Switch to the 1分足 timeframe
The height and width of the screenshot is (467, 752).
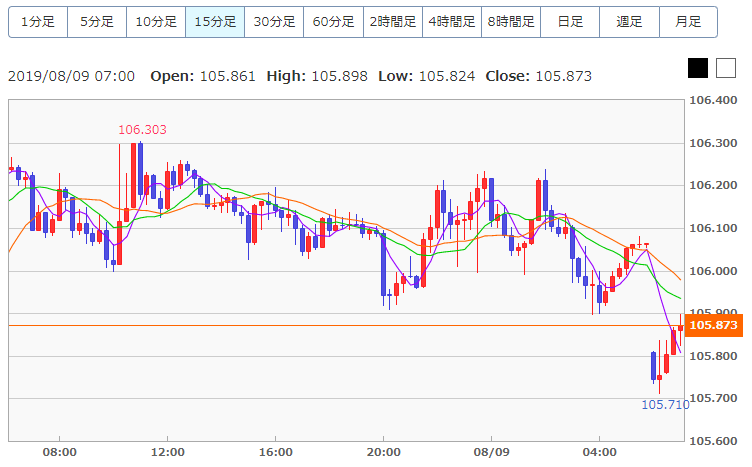[x=38, y=21]
